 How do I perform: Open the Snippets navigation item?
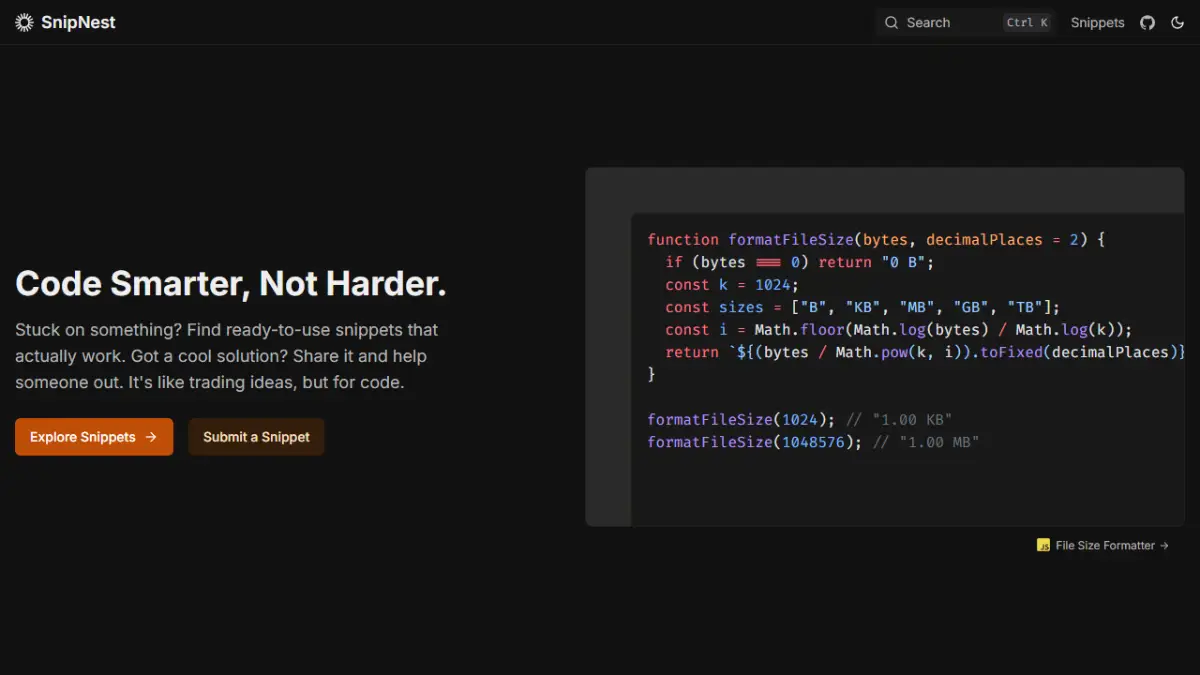point(1097,22)
